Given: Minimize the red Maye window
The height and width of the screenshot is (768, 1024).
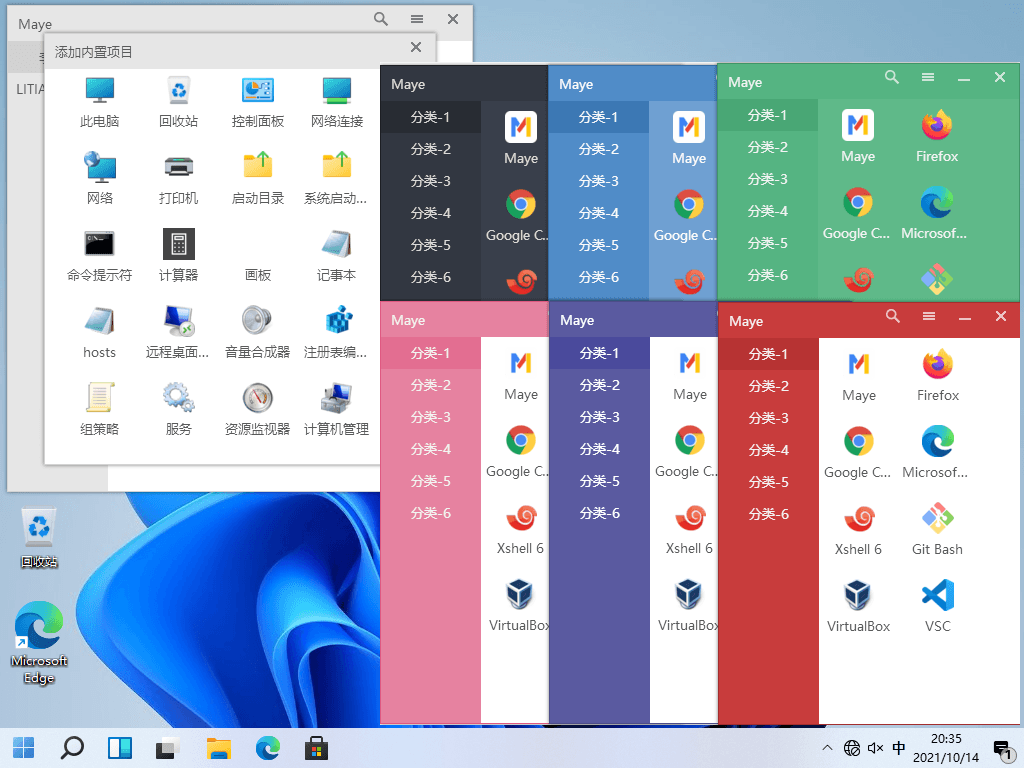Looking at the screenshot, I should [965, 318].
